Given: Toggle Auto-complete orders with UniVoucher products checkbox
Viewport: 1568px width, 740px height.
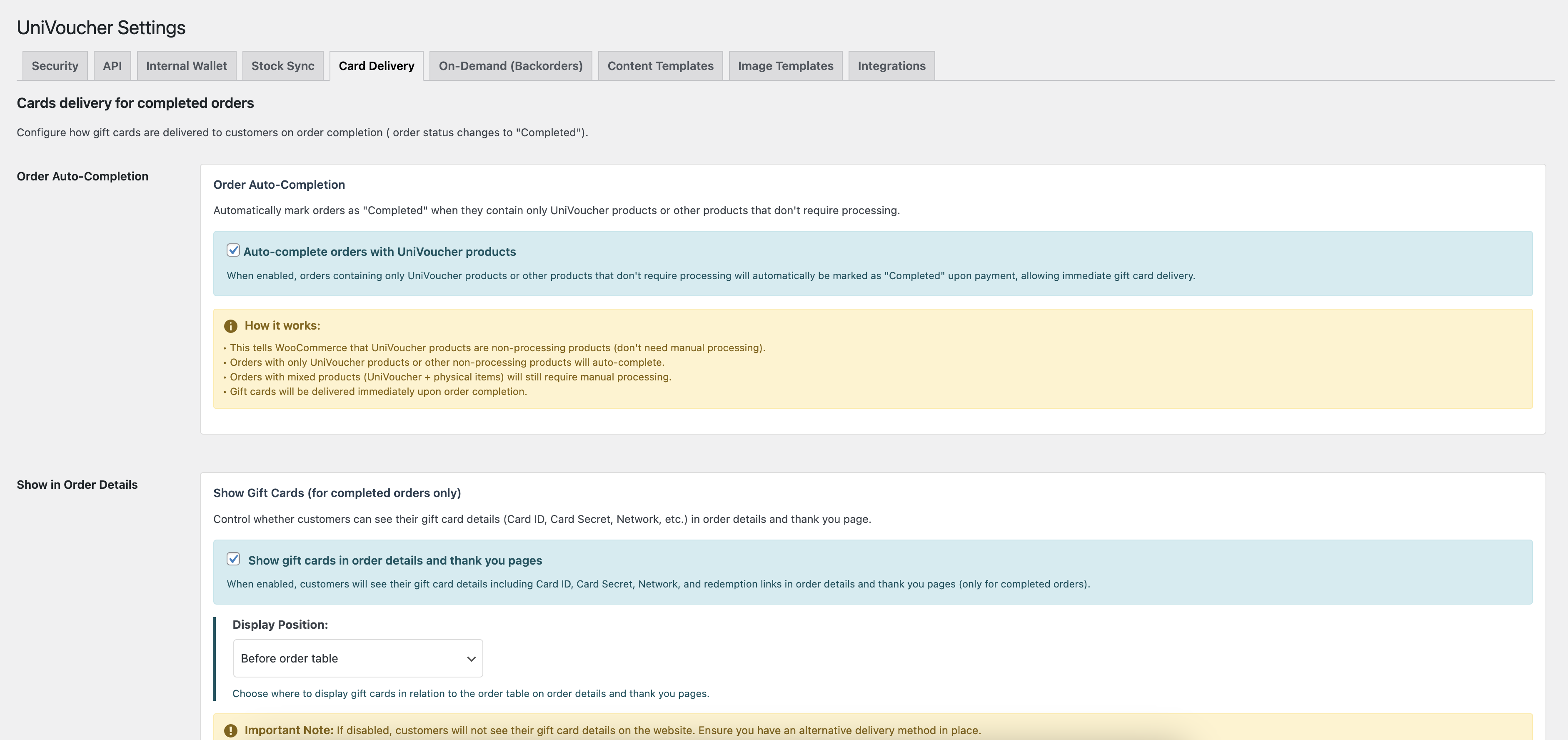Looking at the screenshot, I should (x=233, y=250).
